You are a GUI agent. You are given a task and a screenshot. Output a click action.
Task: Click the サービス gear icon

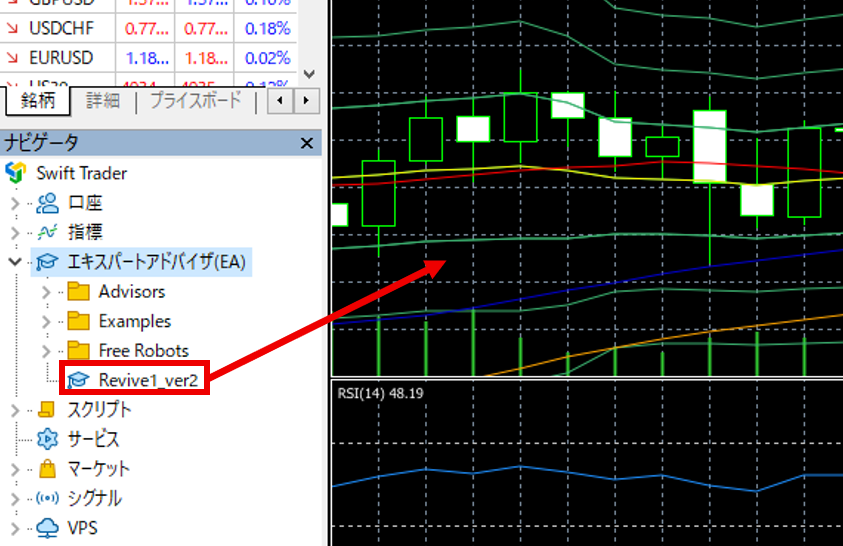47,439
